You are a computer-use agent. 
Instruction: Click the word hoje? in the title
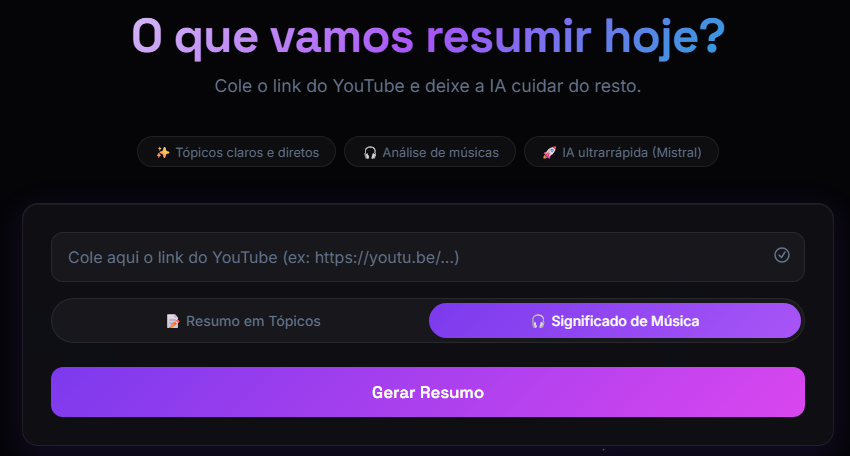click(x=665, y=37)
